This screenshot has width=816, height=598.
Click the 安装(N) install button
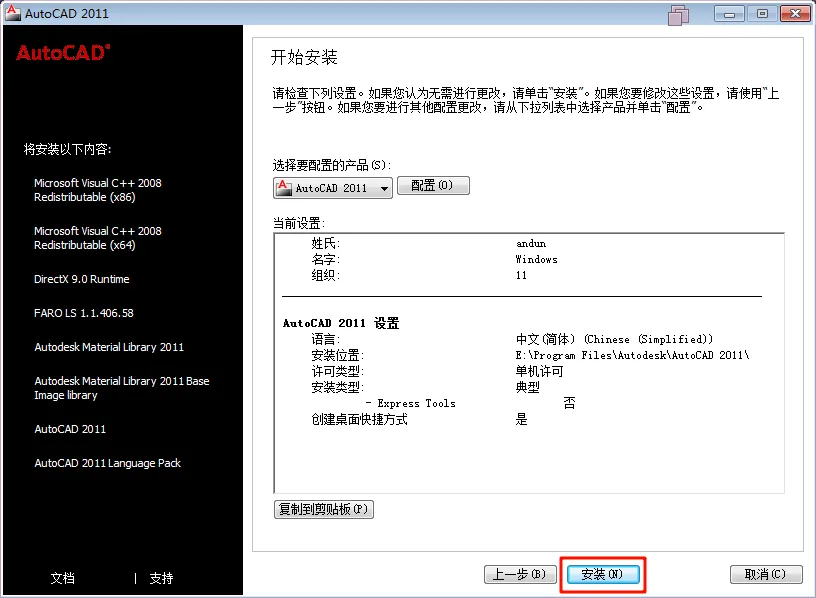point(603,575)
